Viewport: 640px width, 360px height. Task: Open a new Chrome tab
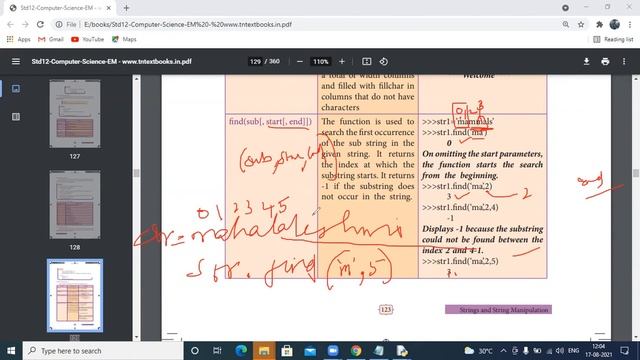126,8
